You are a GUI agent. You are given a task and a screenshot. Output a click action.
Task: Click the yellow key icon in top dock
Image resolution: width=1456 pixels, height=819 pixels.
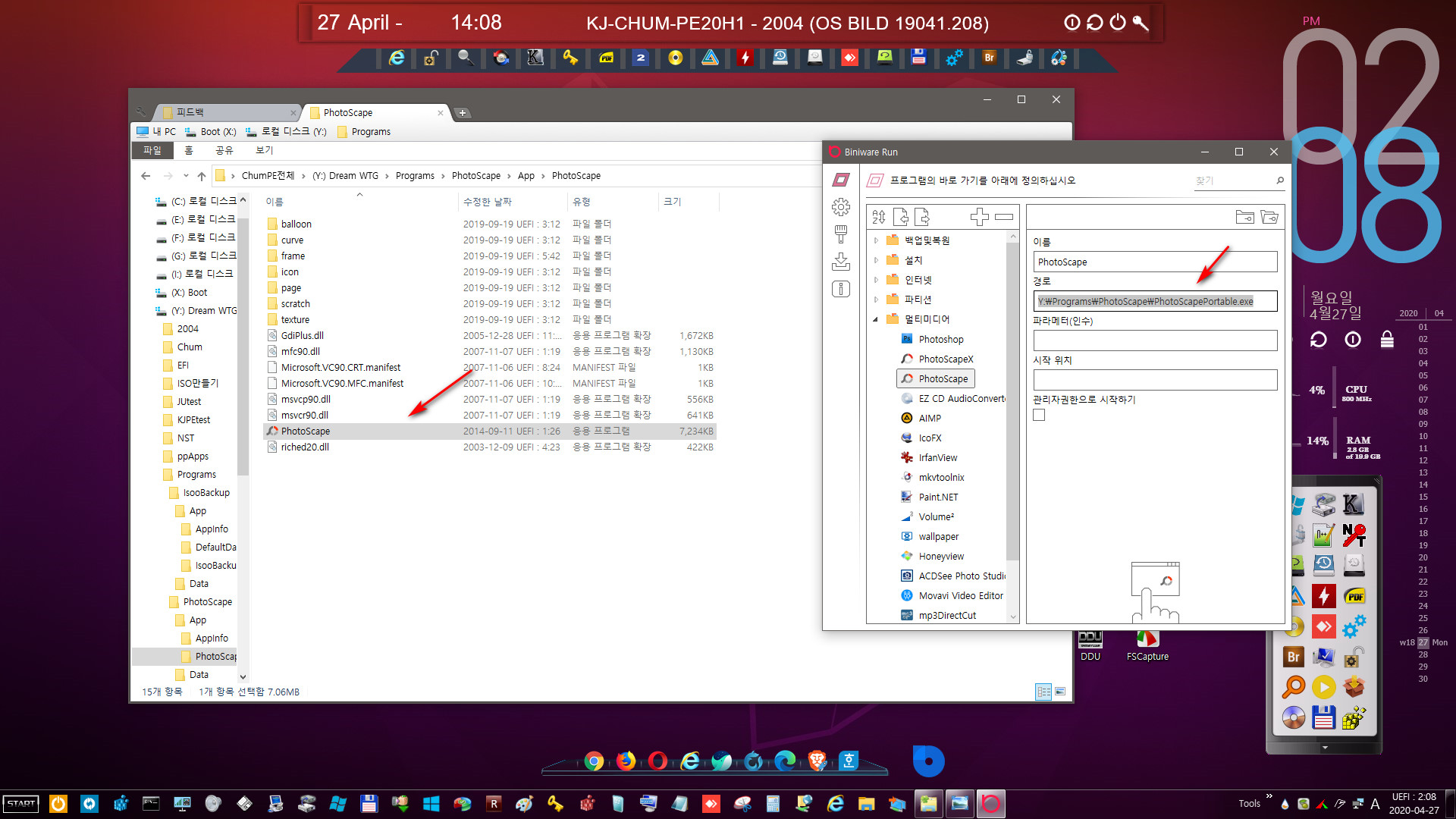pyautogui.click(x=570, y=58)
